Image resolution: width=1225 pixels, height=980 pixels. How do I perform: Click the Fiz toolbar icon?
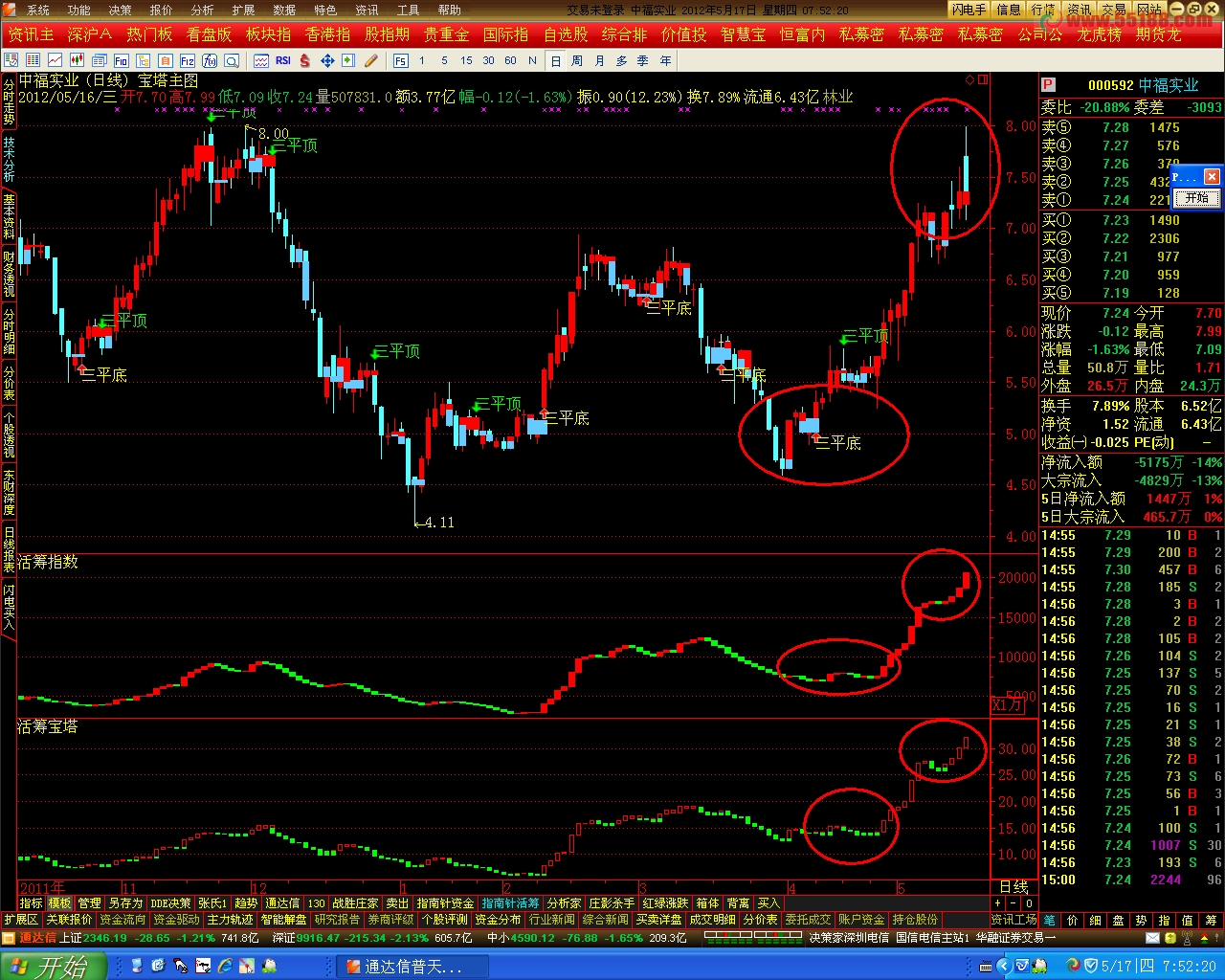click(187, 60)
